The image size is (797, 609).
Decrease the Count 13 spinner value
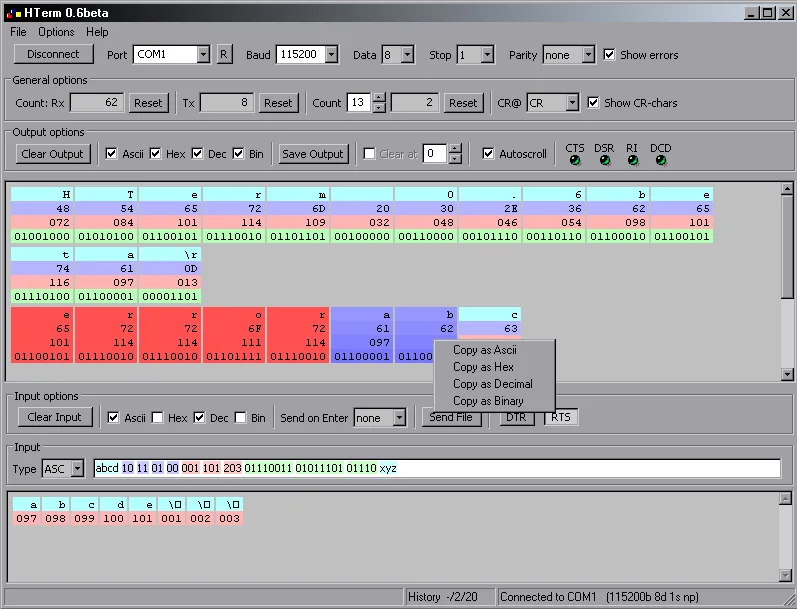point(379,107)
